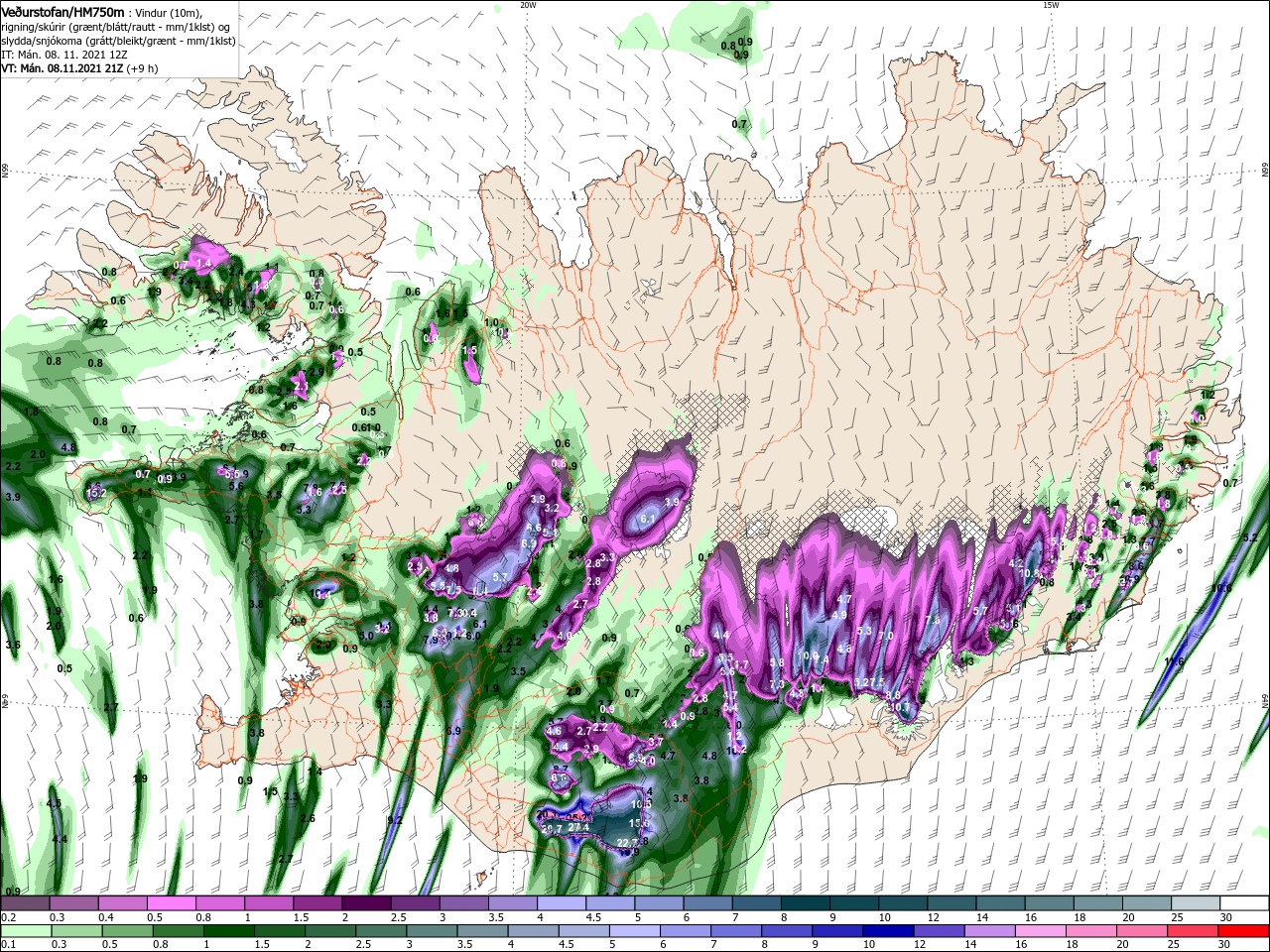The height and width of the screenshot is (952, 1270).
Task: Click the 10.7 precipitation value on the map
Action: pos(899,707)
